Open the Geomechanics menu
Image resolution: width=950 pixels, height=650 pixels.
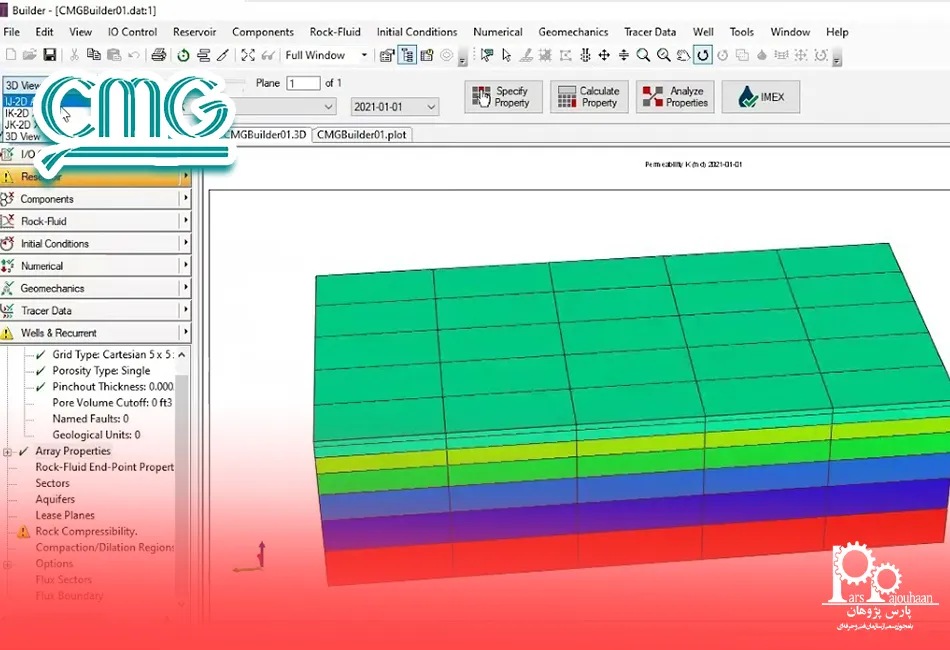573,32
